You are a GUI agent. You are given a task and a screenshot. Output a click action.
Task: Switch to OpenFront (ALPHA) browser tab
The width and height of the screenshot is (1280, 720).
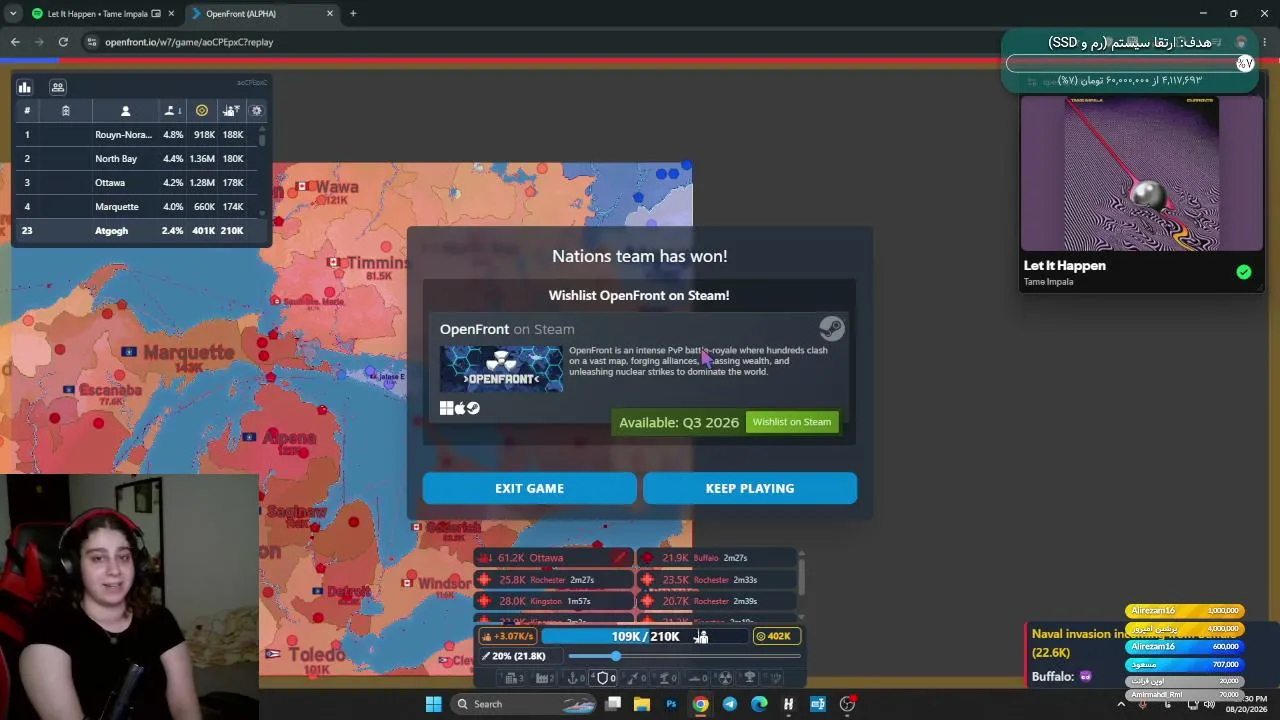[x=260, y=14]
